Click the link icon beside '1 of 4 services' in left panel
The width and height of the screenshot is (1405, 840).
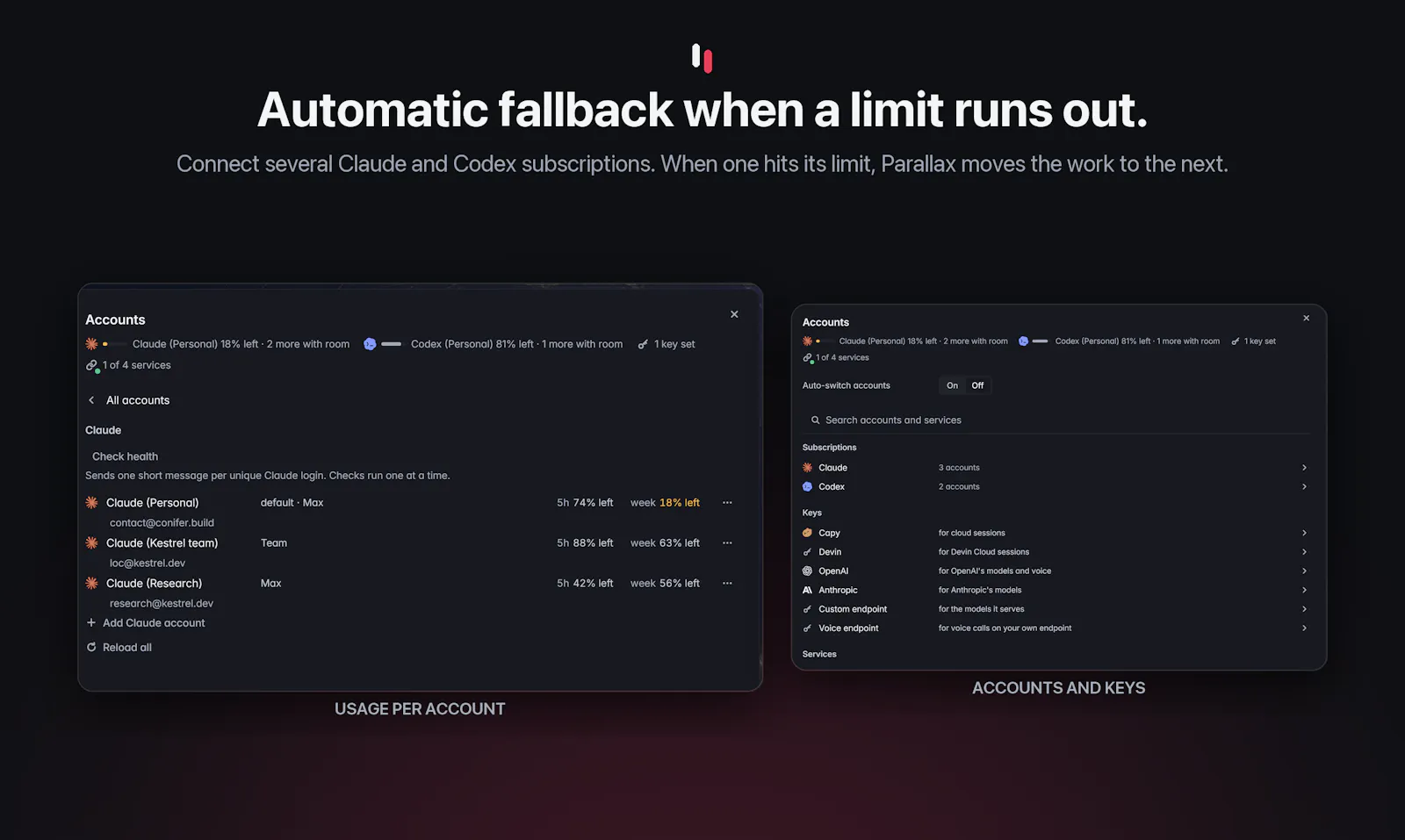pos(92,366)
